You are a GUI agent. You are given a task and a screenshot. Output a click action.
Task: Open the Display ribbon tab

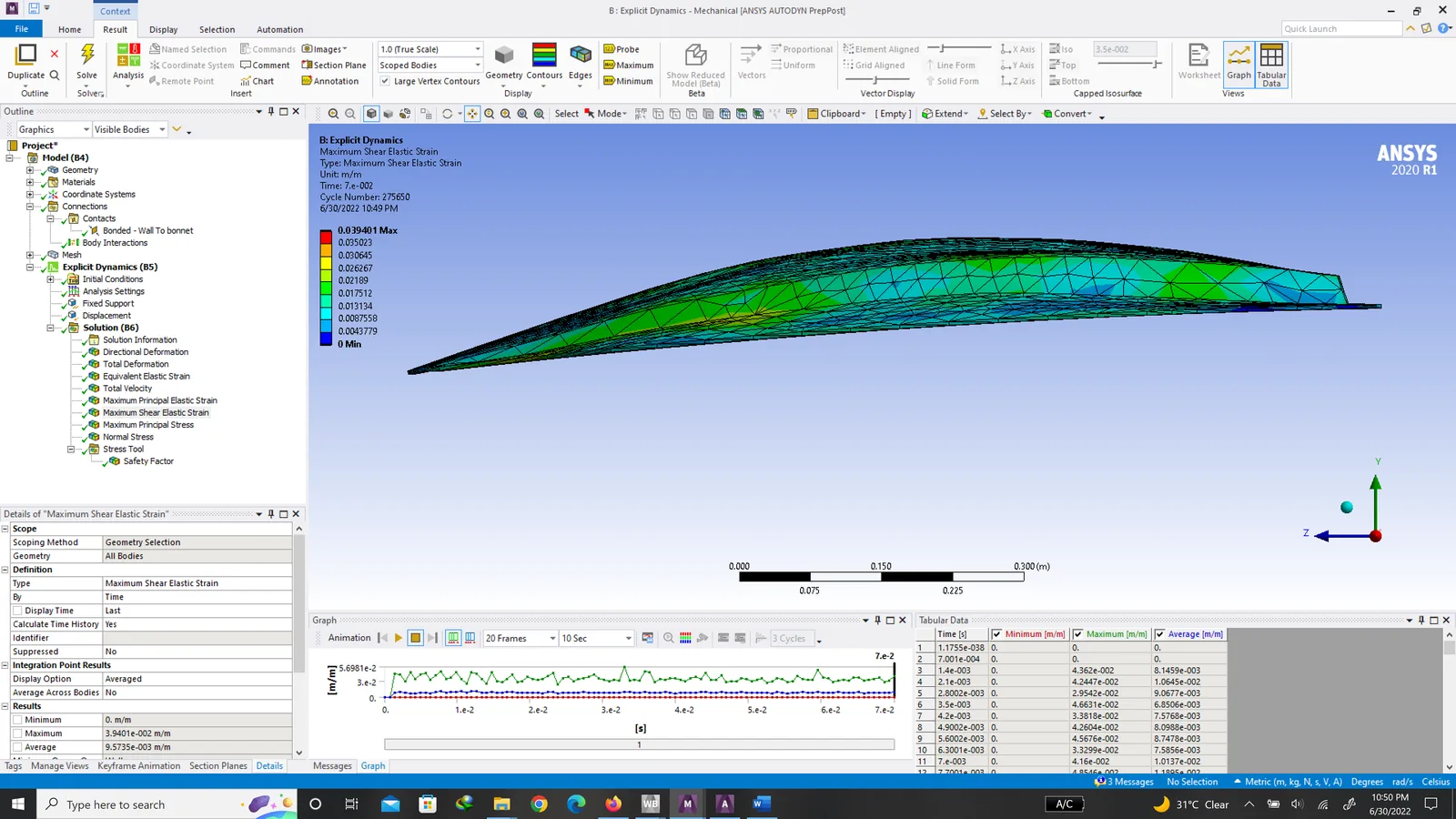[x=164, y=29]
